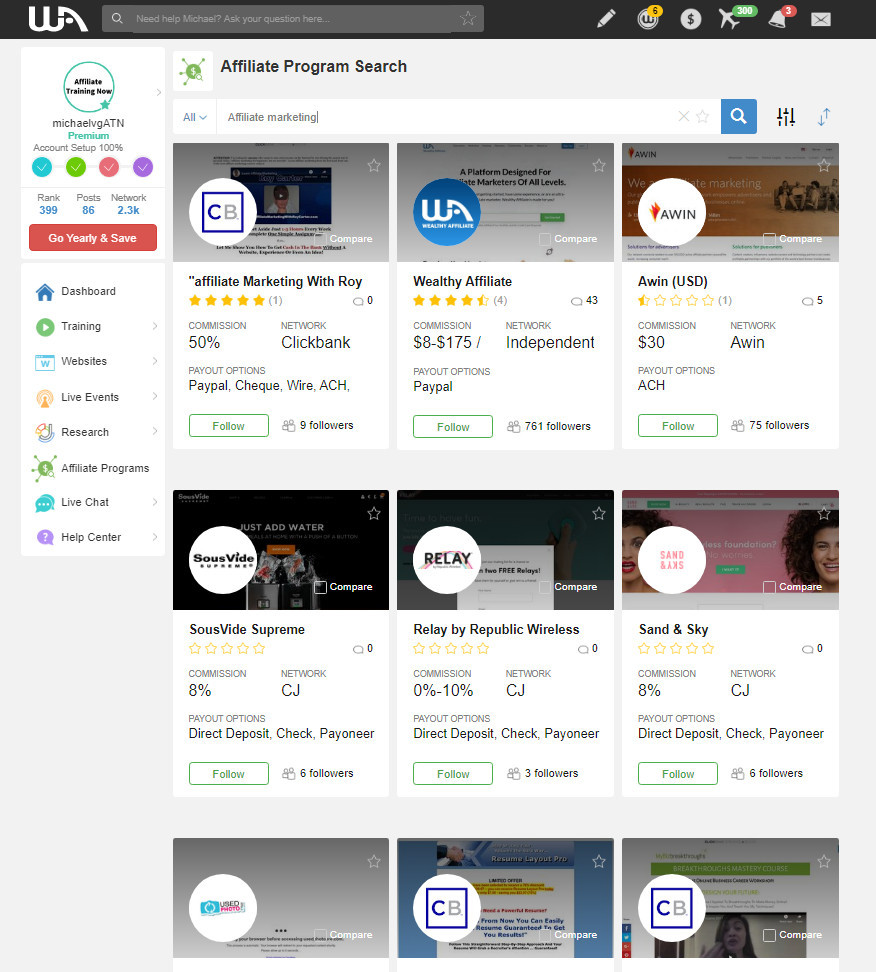Click the Wealthy Affiliate logo in header
Image resolution: width=876 pixels, height=972 pixels.
point(58,19)
